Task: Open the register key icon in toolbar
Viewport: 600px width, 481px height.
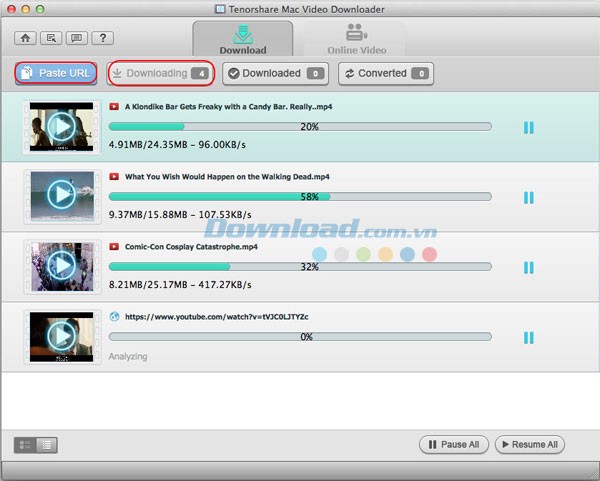Action: [51, 38]
